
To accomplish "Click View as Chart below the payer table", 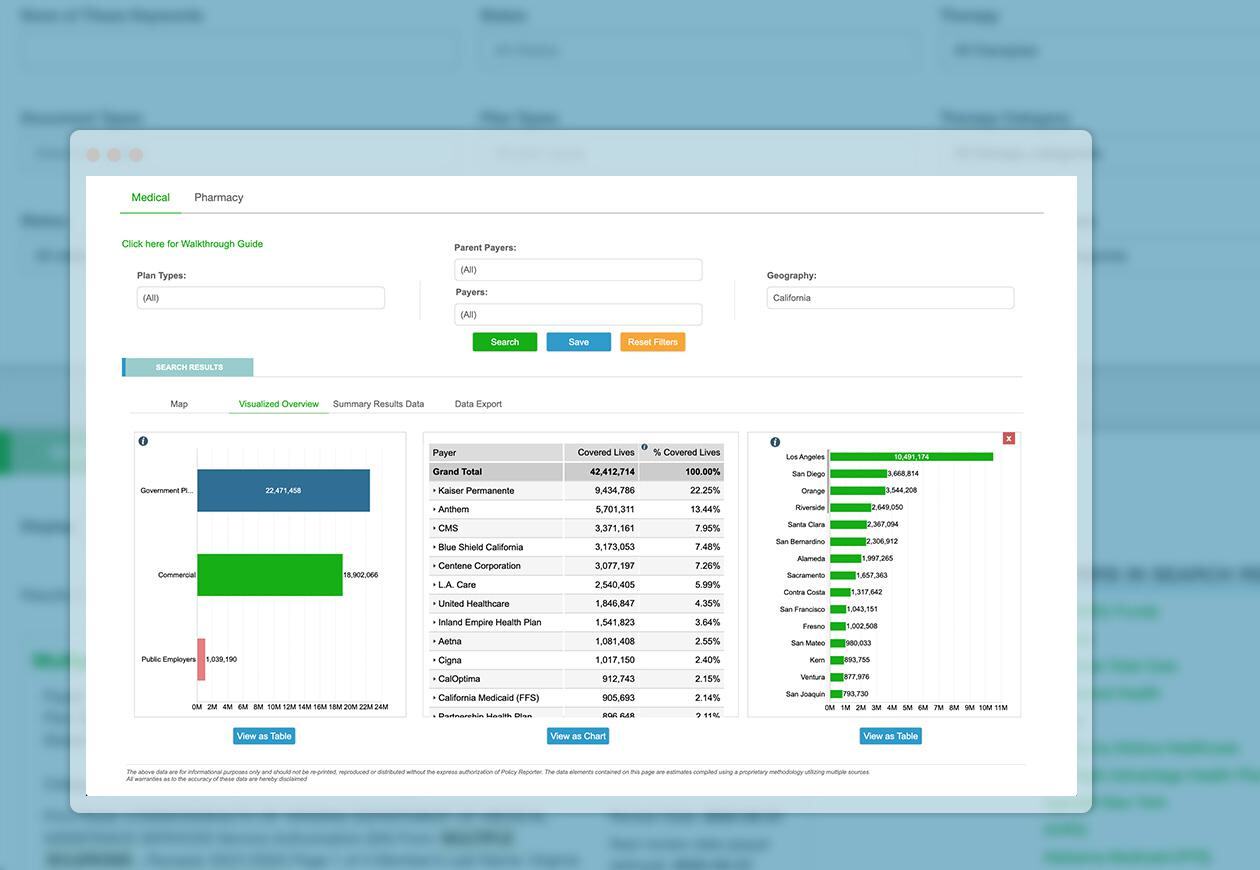I will [578, 735].
